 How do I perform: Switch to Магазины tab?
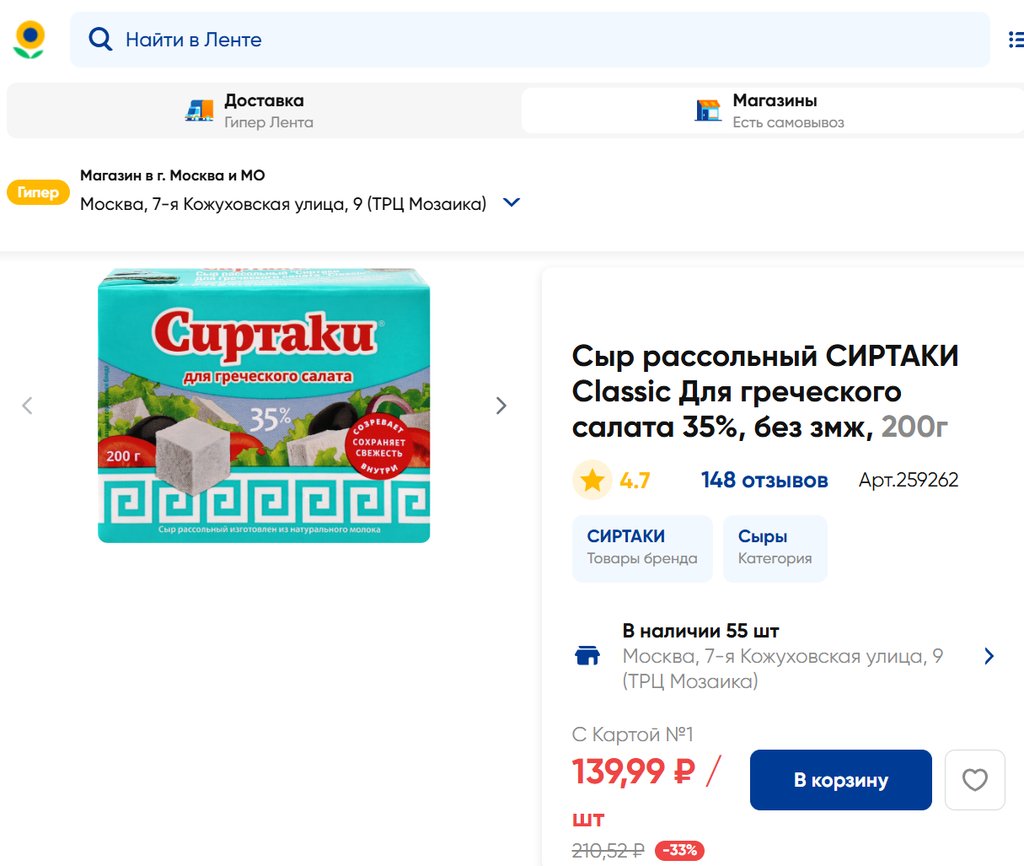pyautogui.click(x=770, y=110)
